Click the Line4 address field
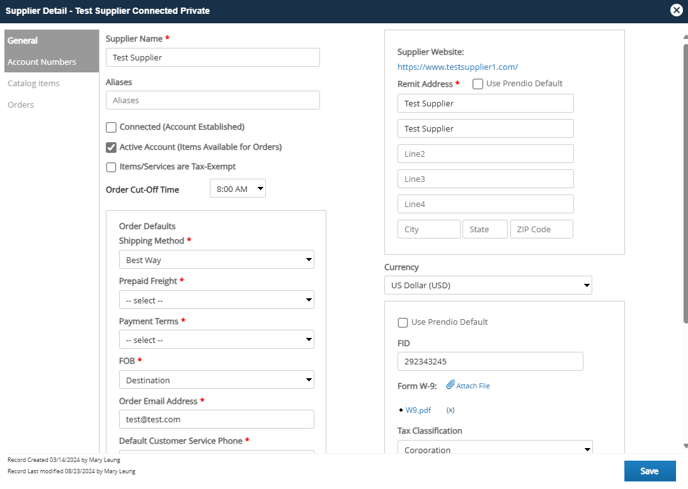This screenshot has height=489, width=688. (x=485, y=204)
